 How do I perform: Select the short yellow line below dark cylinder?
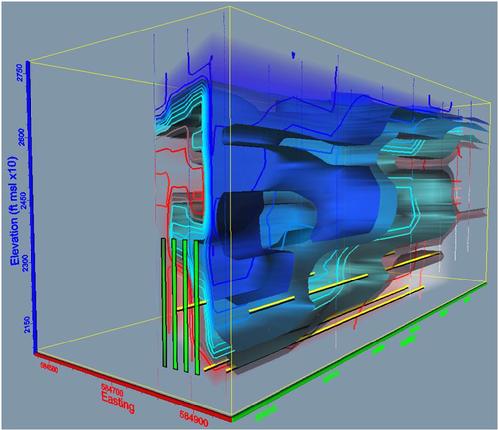(272, 304)
